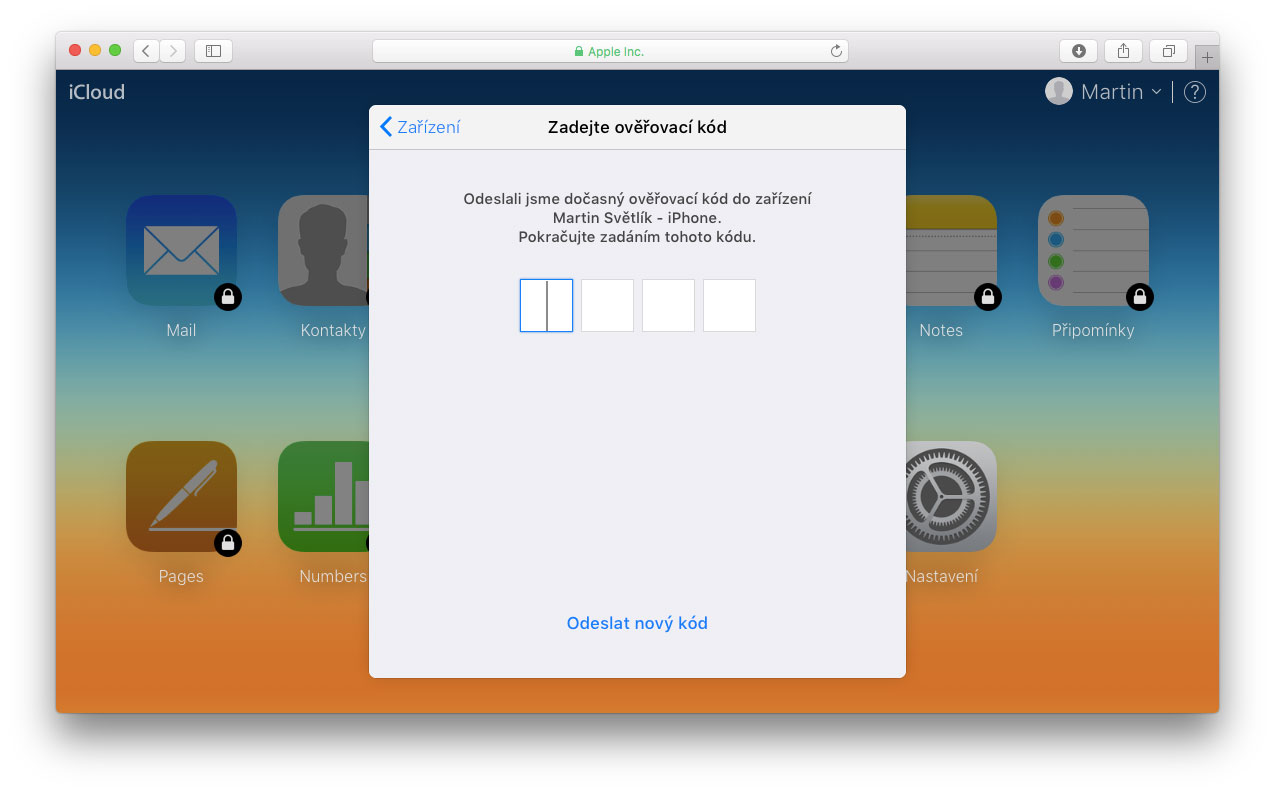Select the second verification code box
Image resolution: width=1275 pixels, height=793 pixels.
coord(607,305)
